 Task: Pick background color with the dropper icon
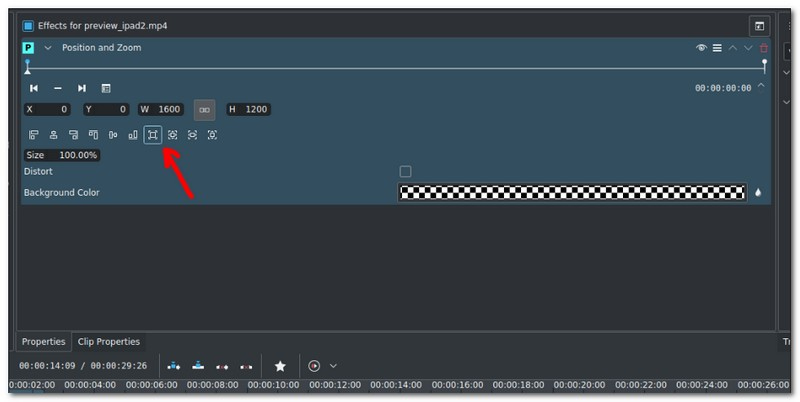(x=758, y=193)
